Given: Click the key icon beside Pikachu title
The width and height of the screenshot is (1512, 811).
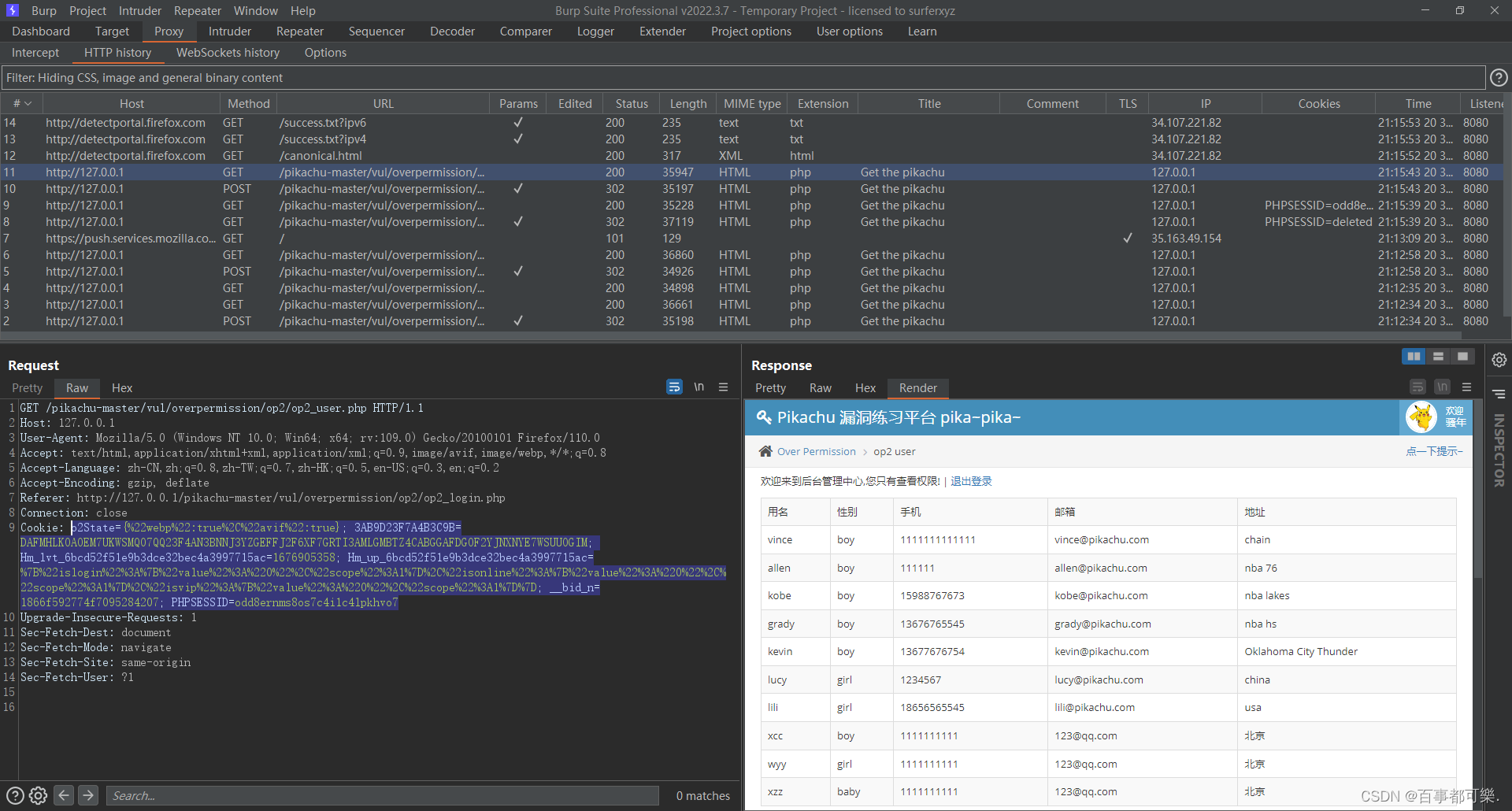Looking at the screenshot, I should (x=763, y=417).
